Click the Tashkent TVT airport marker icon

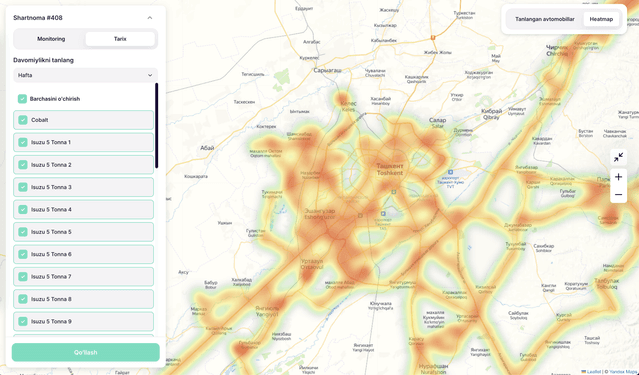pos(450,172)
